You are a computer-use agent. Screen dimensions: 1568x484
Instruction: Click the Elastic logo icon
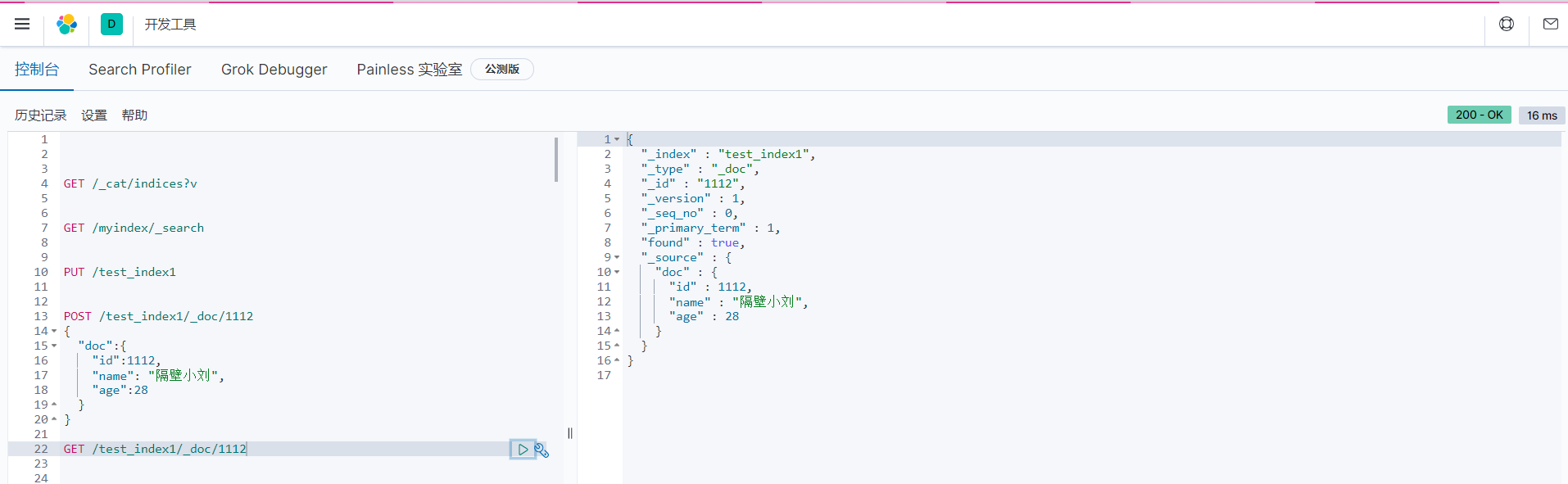click(x=66, y=24)
